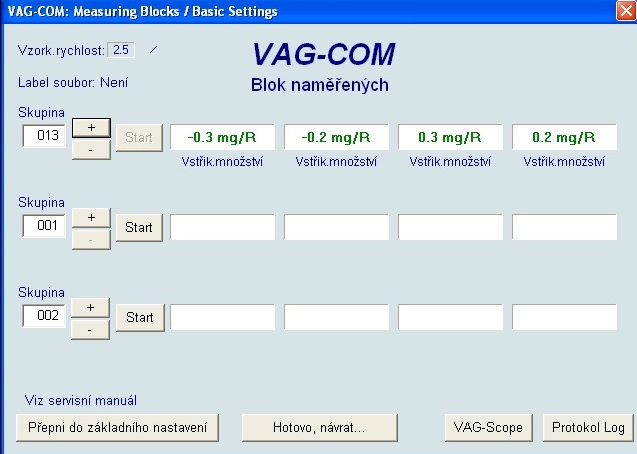Click the greyed Start button beside group 013
The width and height of the screenshot is (637, 454).
[139, 138]
